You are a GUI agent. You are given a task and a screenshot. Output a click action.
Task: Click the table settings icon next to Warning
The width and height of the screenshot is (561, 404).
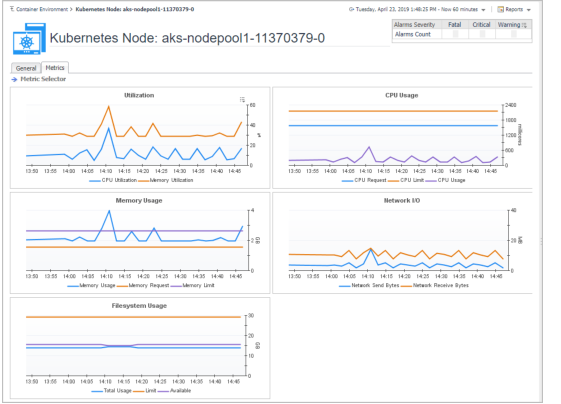tap(524, 25)
